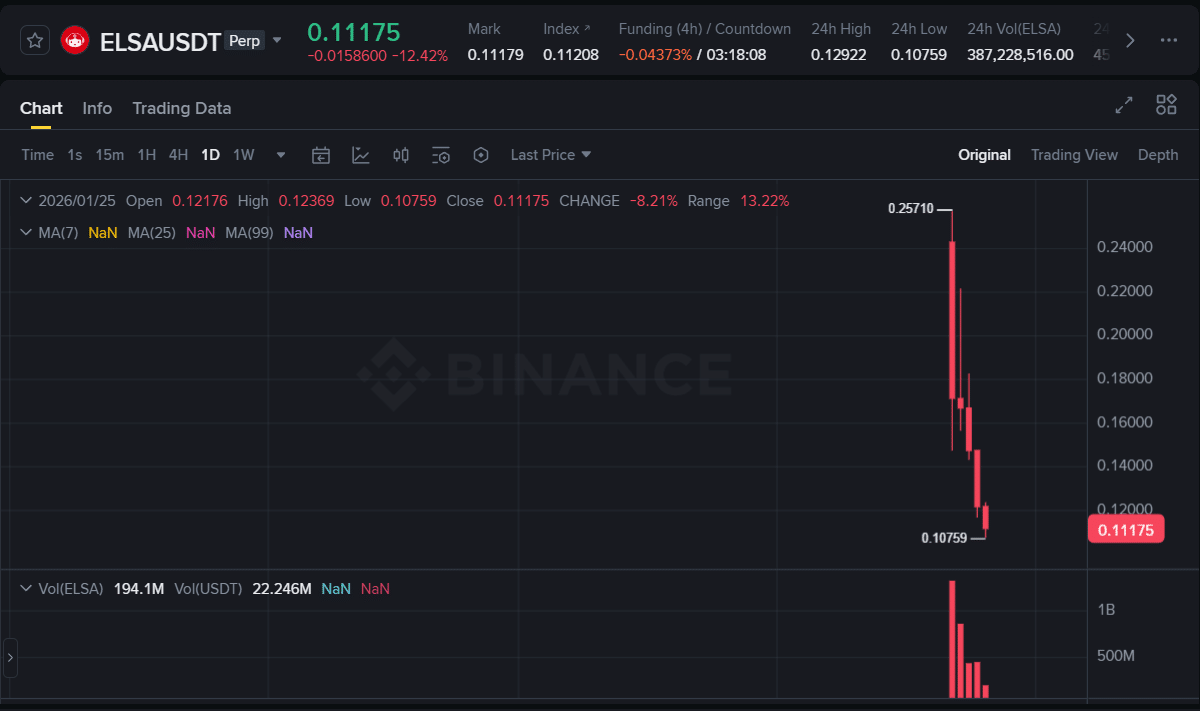
Task: Open the Info tab
Action: (x=97, y=108)
